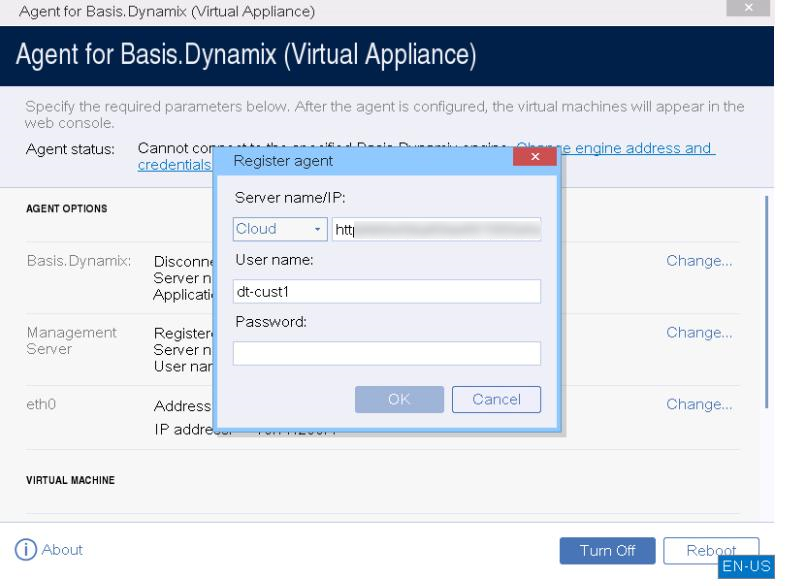Click the EN-US language indicator
Viewport: 788px width, 586px height.
click(x=746, y=566)
